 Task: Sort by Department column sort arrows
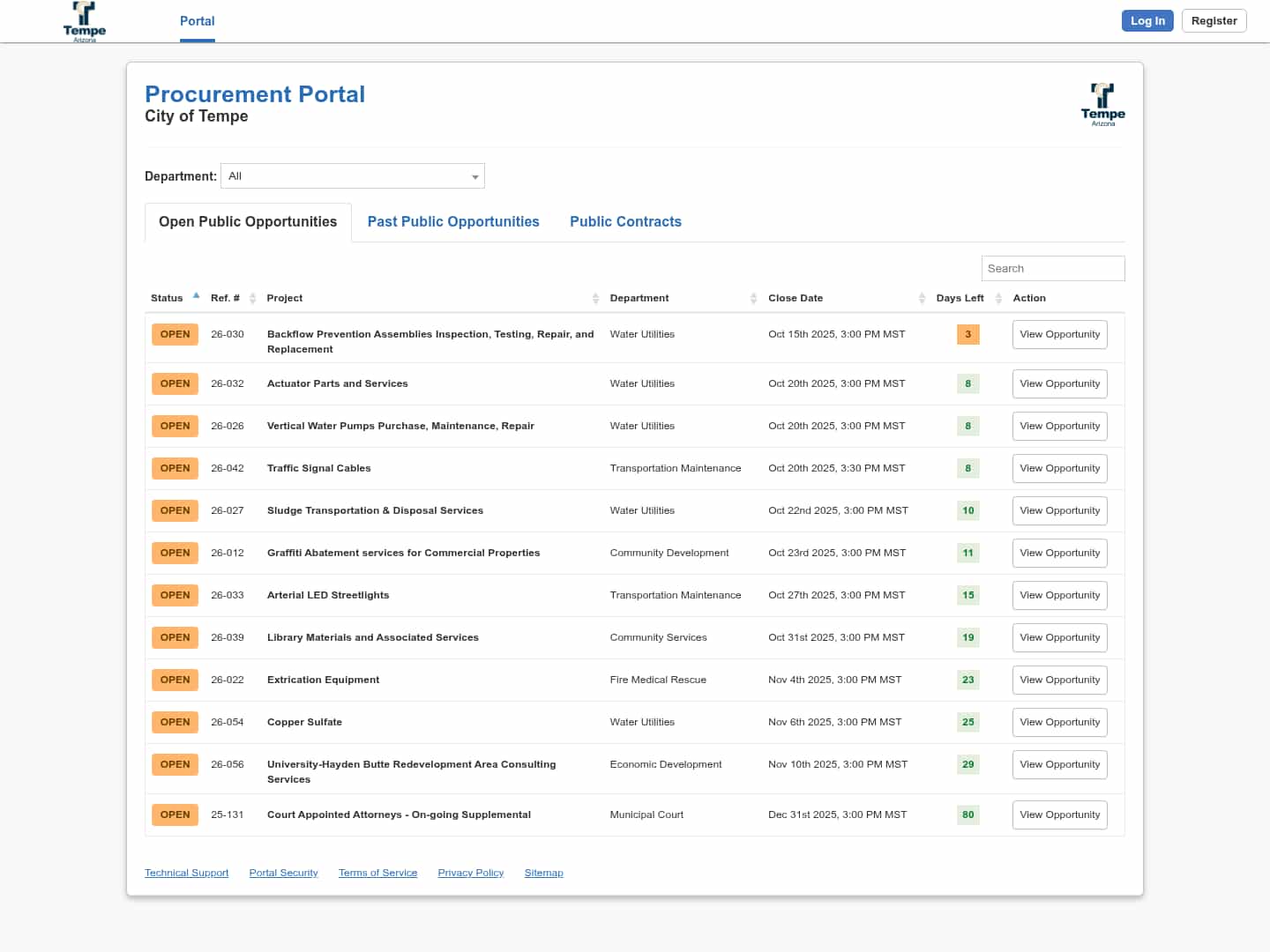tap(753, 299)
